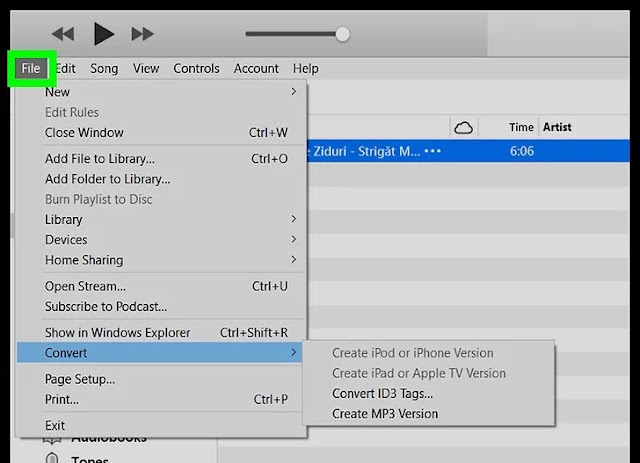This screenshot has height=463, width=640.
Task: Expand the New submenu
Action: (161, 92)
